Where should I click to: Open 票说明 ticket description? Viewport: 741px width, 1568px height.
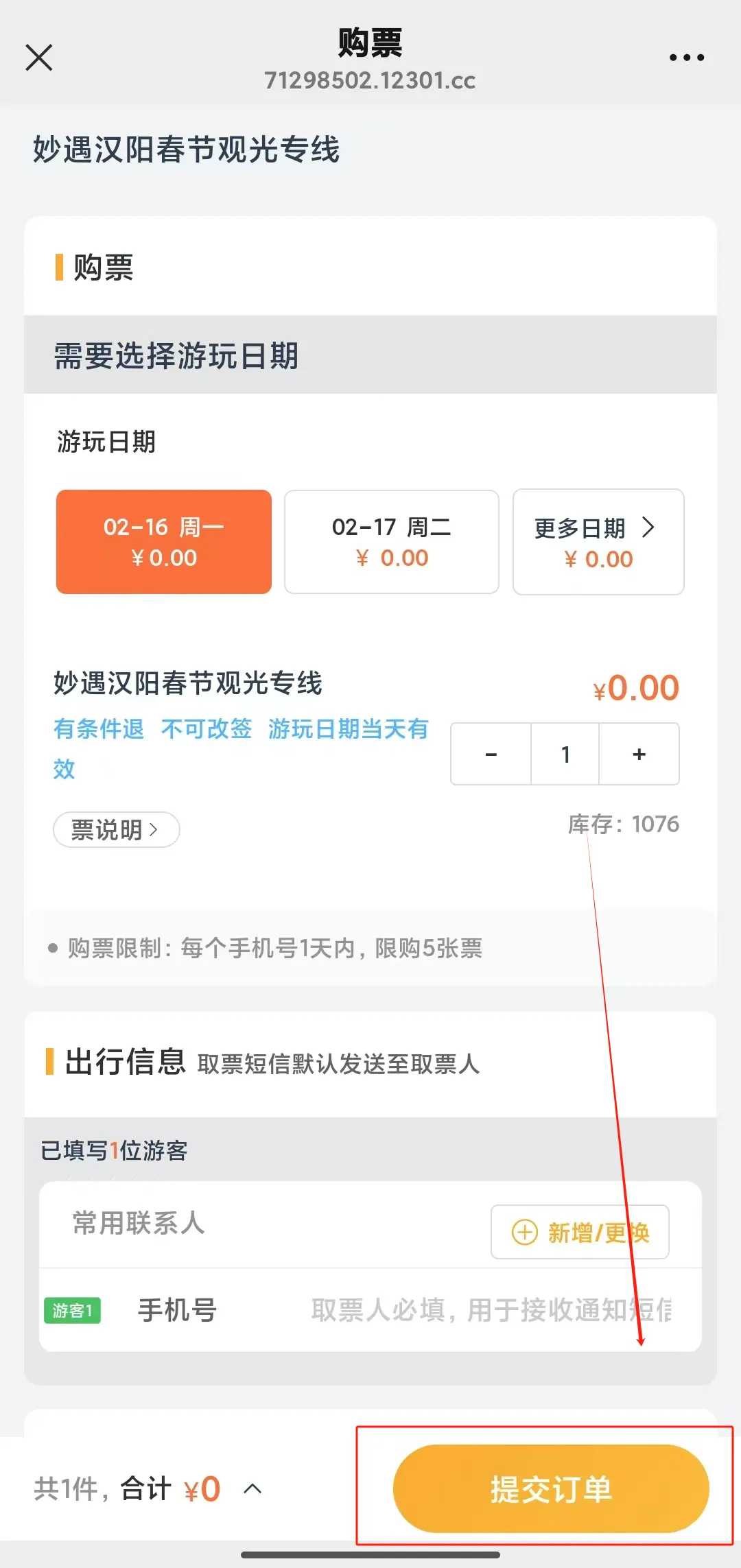(116, 830)
